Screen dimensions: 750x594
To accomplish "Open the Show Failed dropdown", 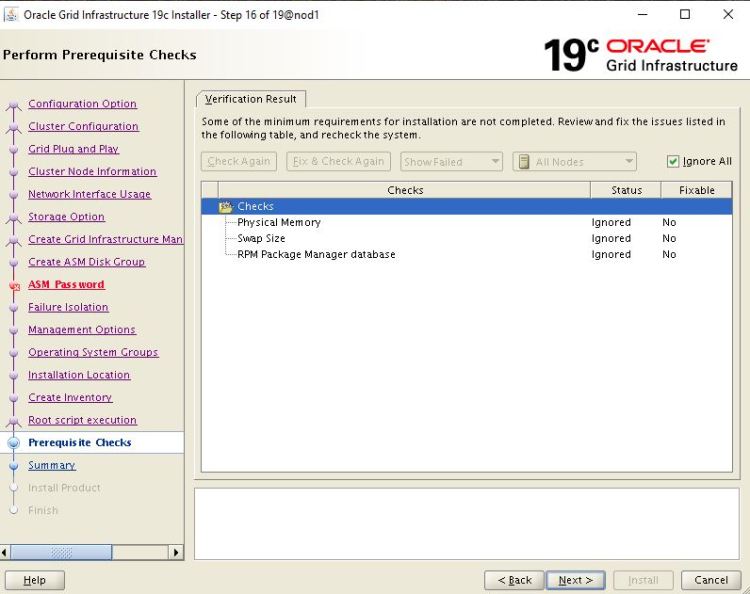I will [x=451, y=162].
